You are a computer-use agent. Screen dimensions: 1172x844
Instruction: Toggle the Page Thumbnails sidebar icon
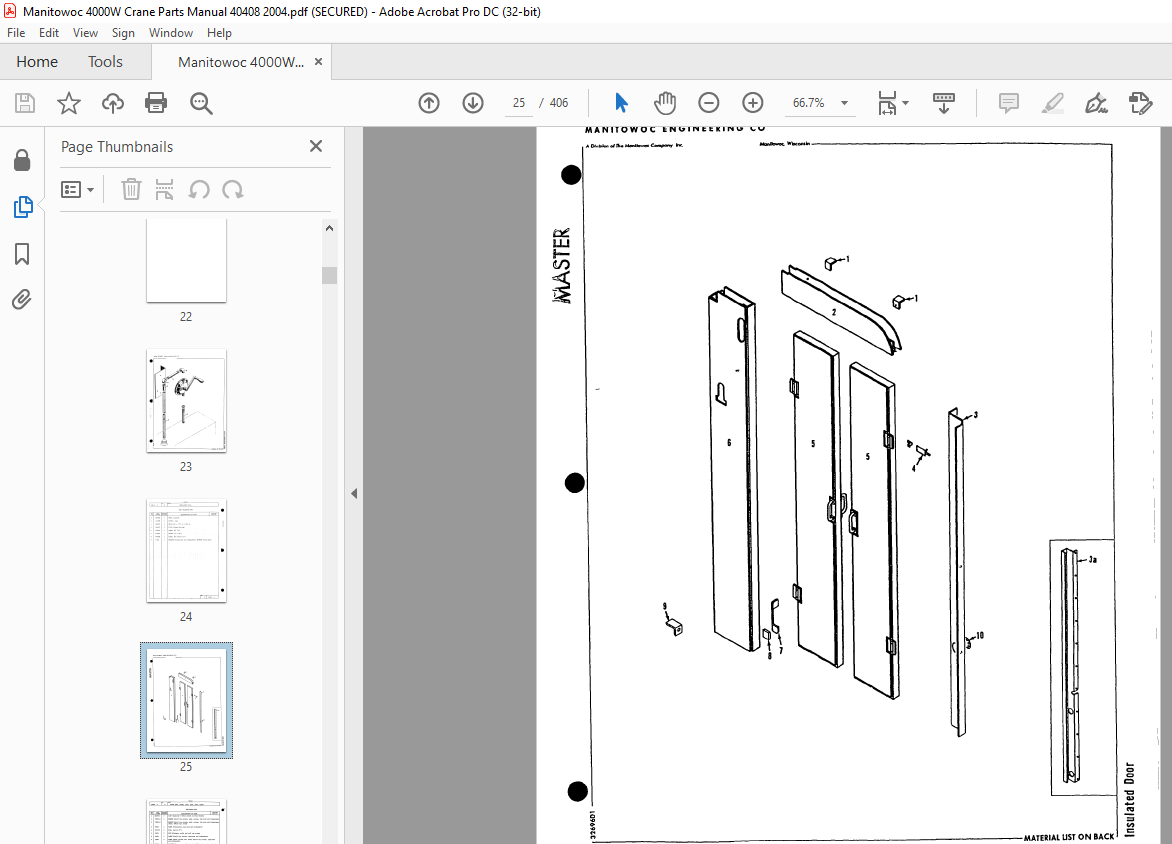pos(22,207)
